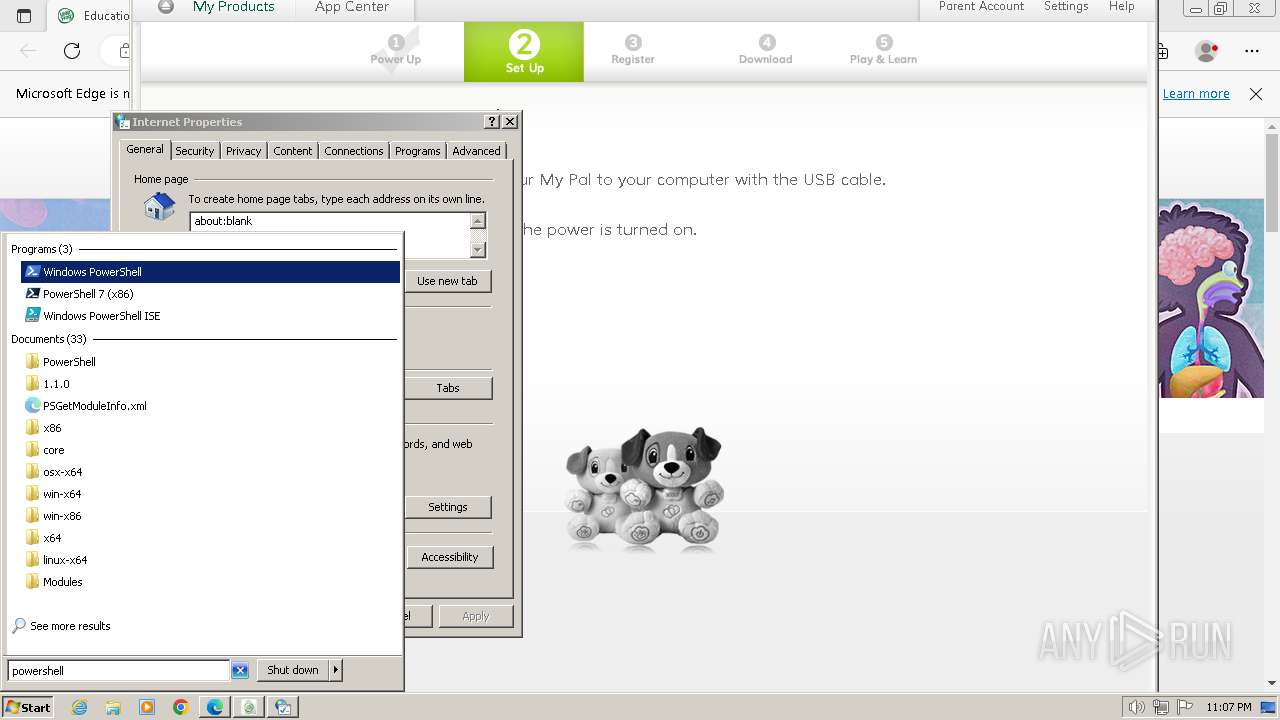
Task: Click the clock showing 11:07 PM
Action: pyautogui.click(x=1229, y=707)
